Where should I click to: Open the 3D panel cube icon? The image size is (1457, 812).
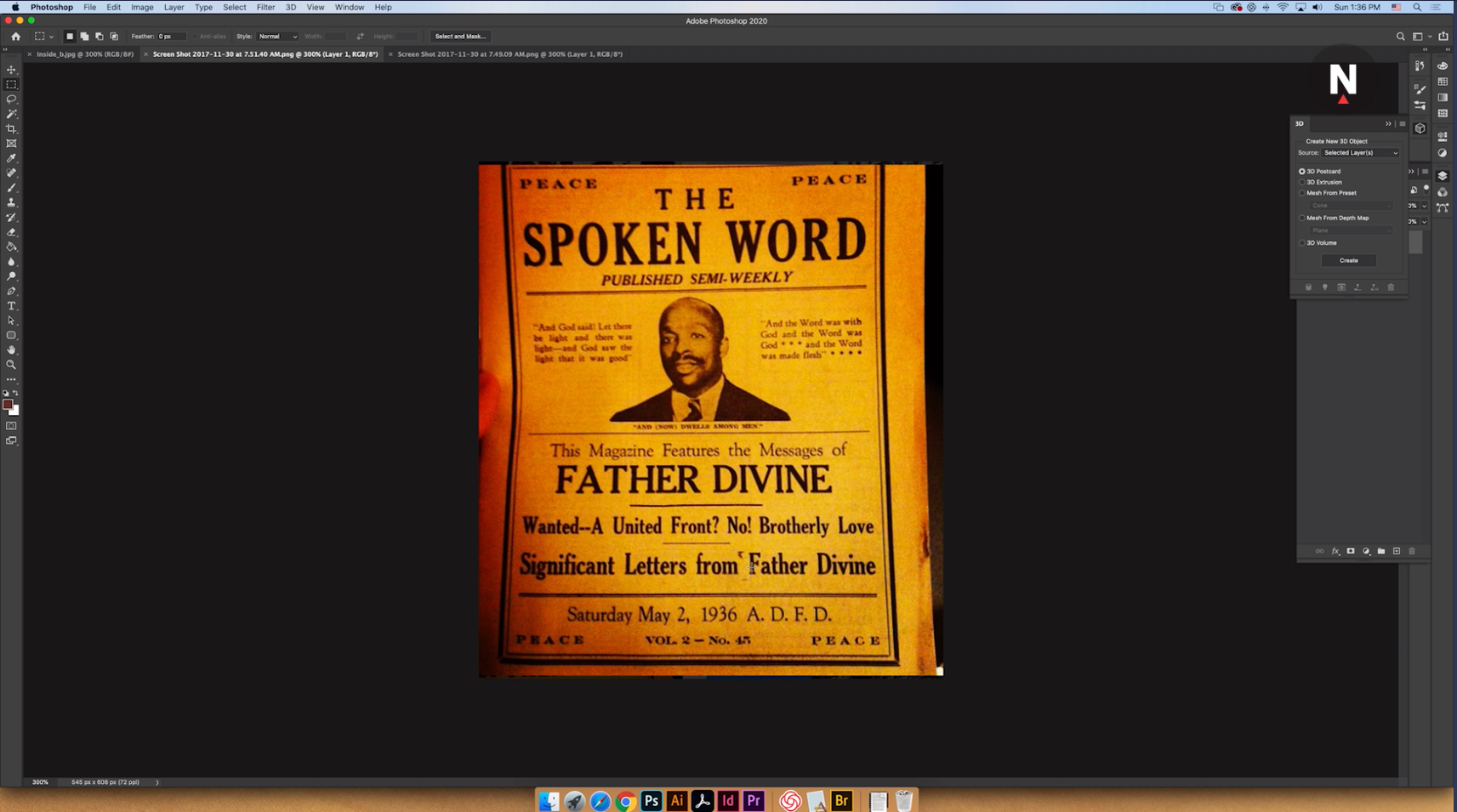tap(1420, 128)
